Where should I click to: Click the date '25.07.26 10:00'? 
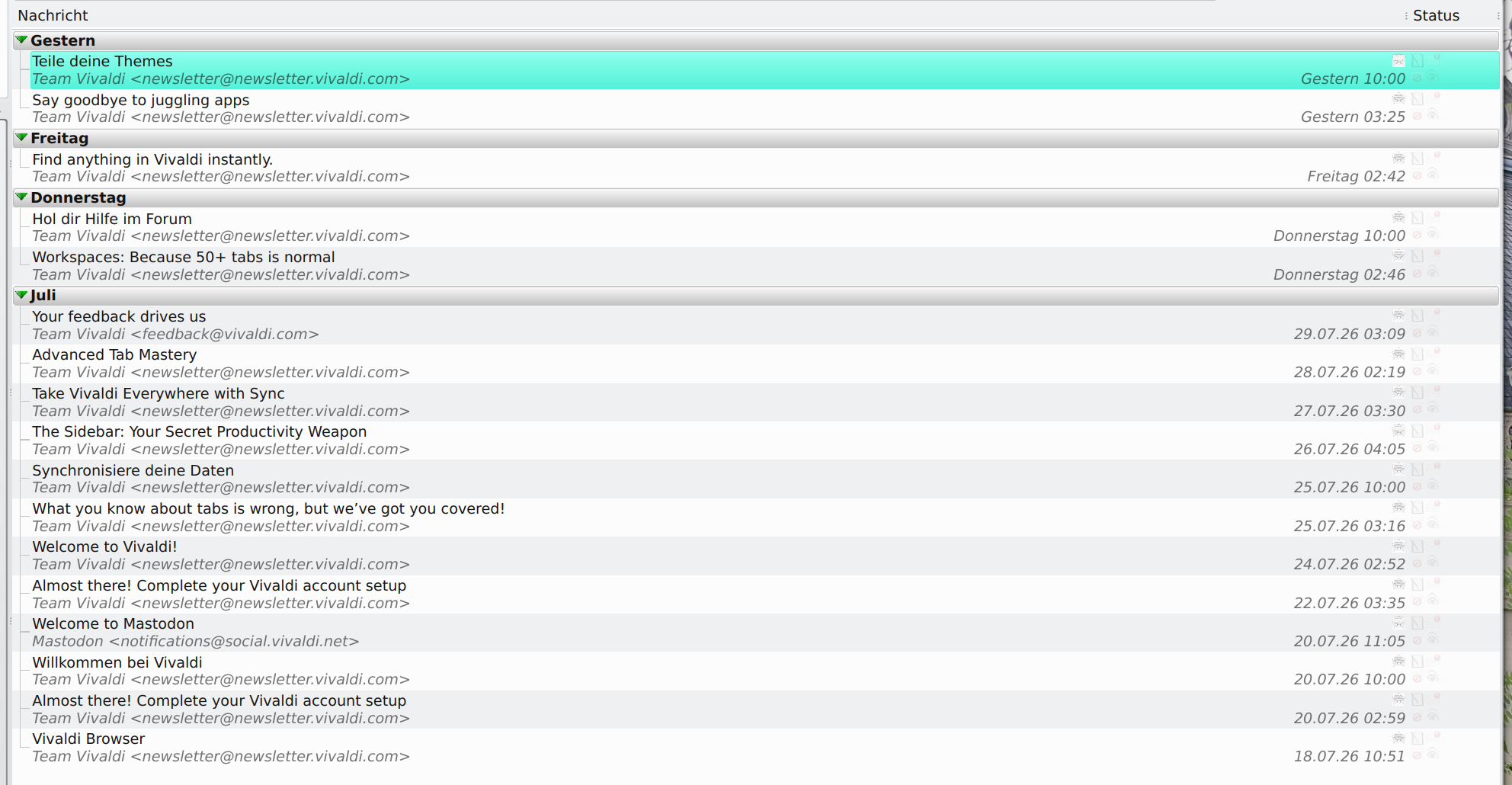[1349, 487]
